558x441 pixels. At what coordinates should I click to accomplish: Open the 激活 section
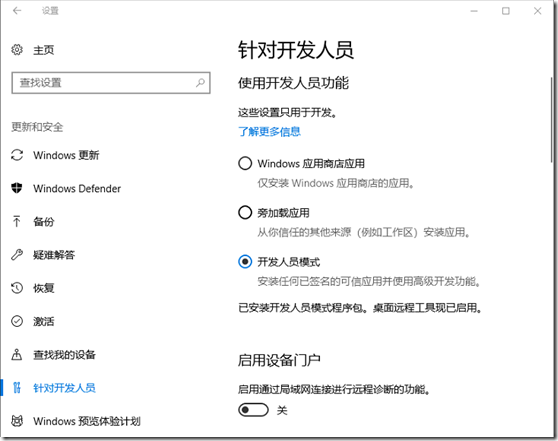click(x=44, y=321)
